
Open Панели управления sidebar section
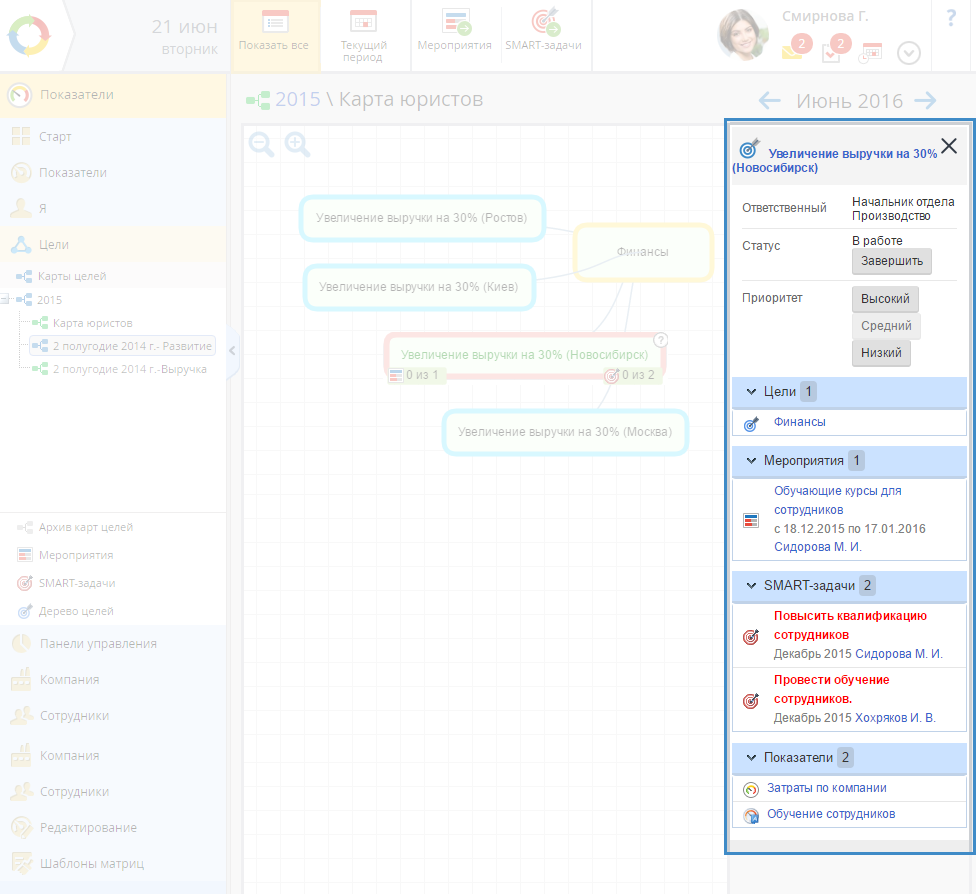[113, 644]
